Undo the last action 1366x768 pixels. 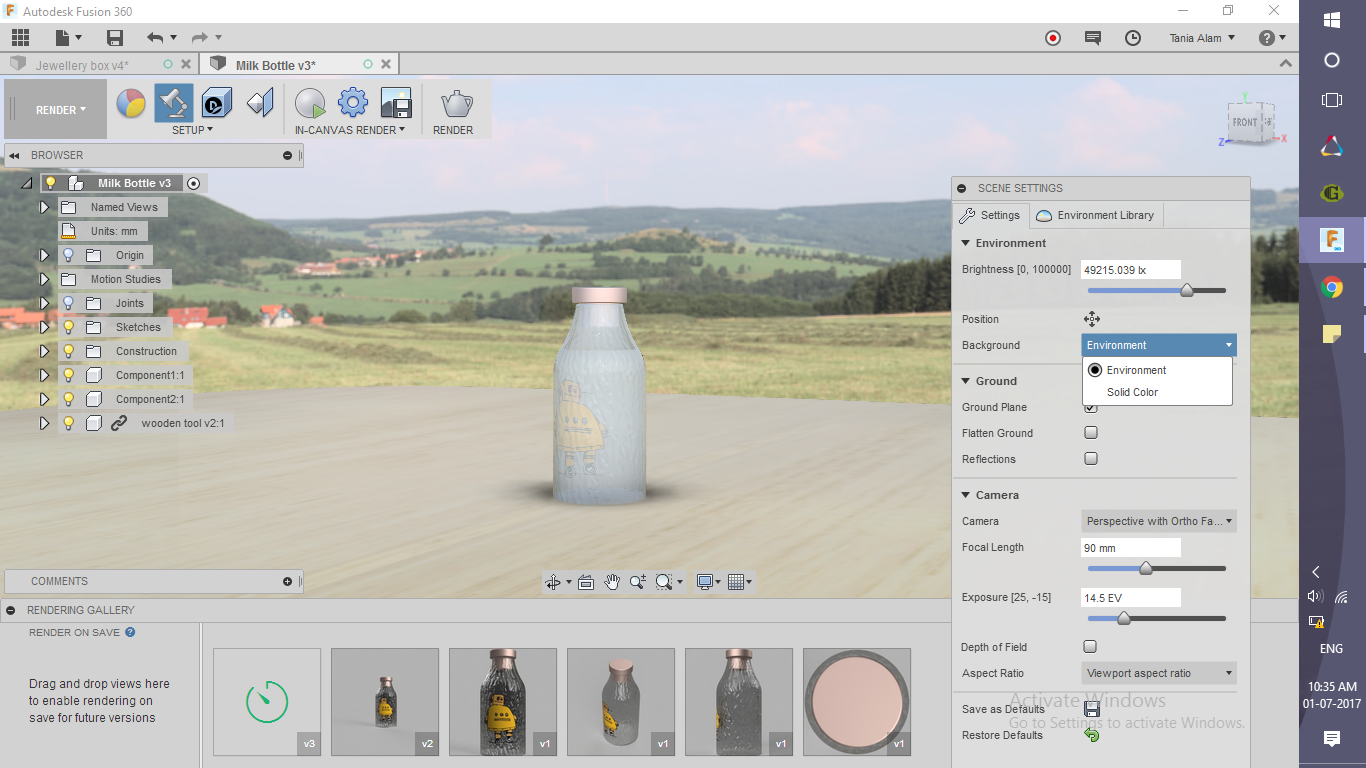point(154,38)
